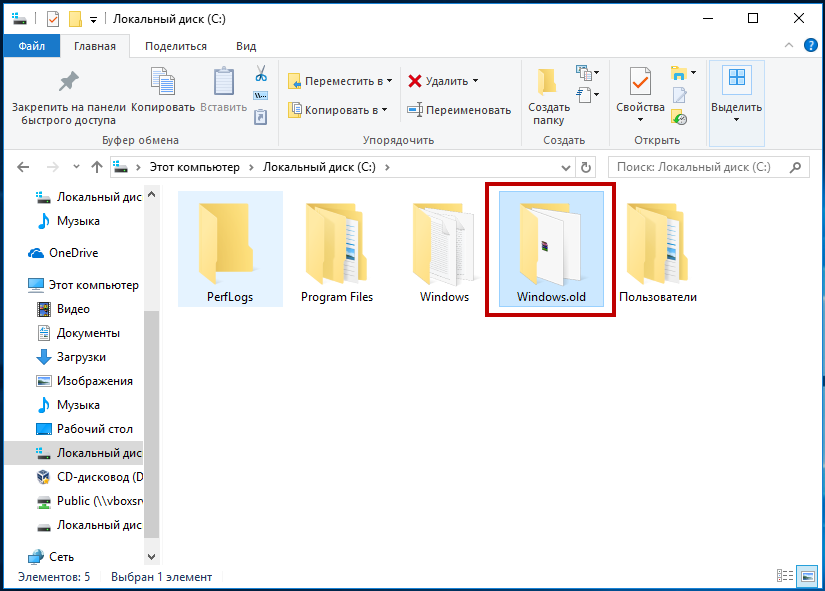The height and width of the screenshot is (591, 825).
Task: Click the Копировать ribbon icon
Action: [163, 81]
